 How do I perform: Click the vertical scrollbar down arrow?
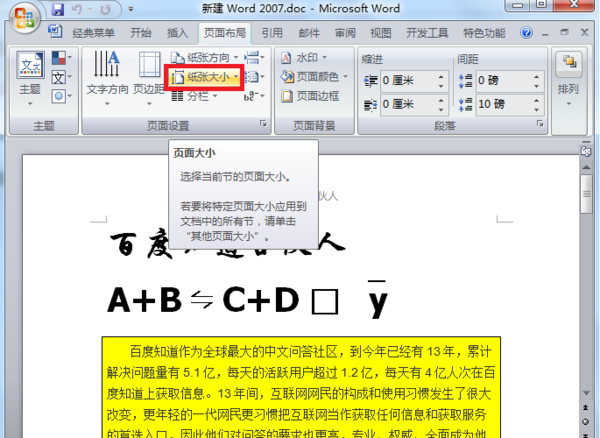[x=586, y=393]
